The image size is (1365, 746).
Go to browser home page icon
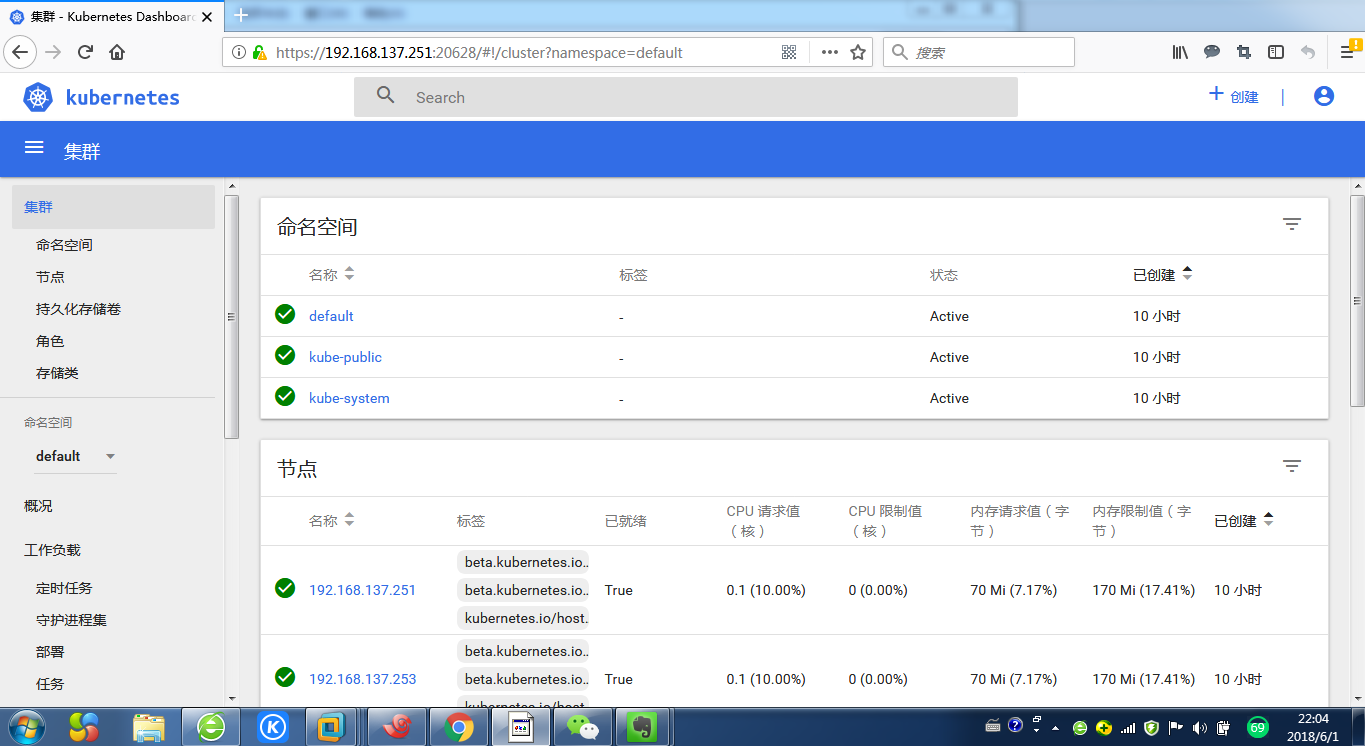(x=117, y=52)
